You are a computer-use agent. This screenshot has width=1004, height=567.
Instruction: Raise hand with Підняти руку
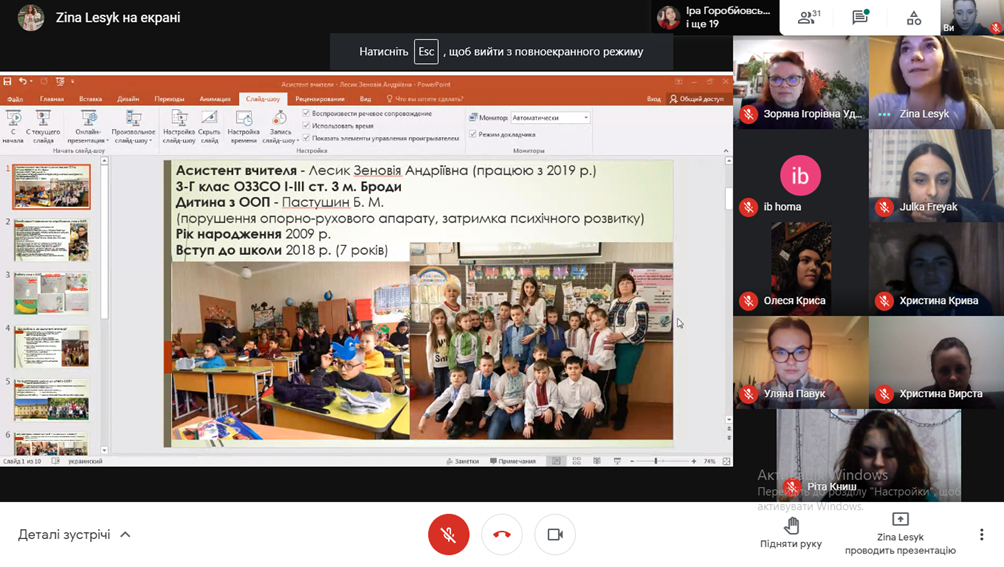point(791,533)
